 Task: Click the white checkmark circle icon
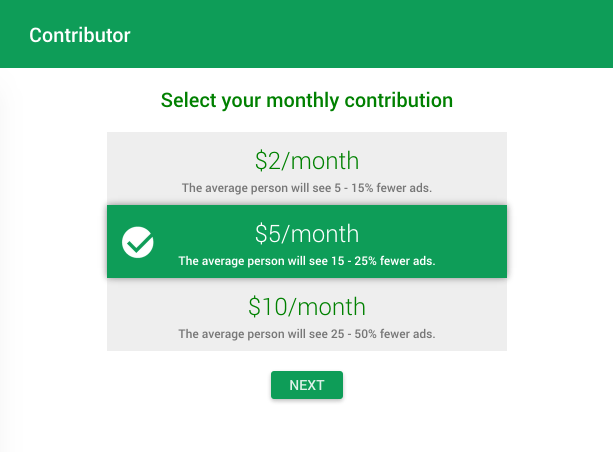tap(138, 242)
